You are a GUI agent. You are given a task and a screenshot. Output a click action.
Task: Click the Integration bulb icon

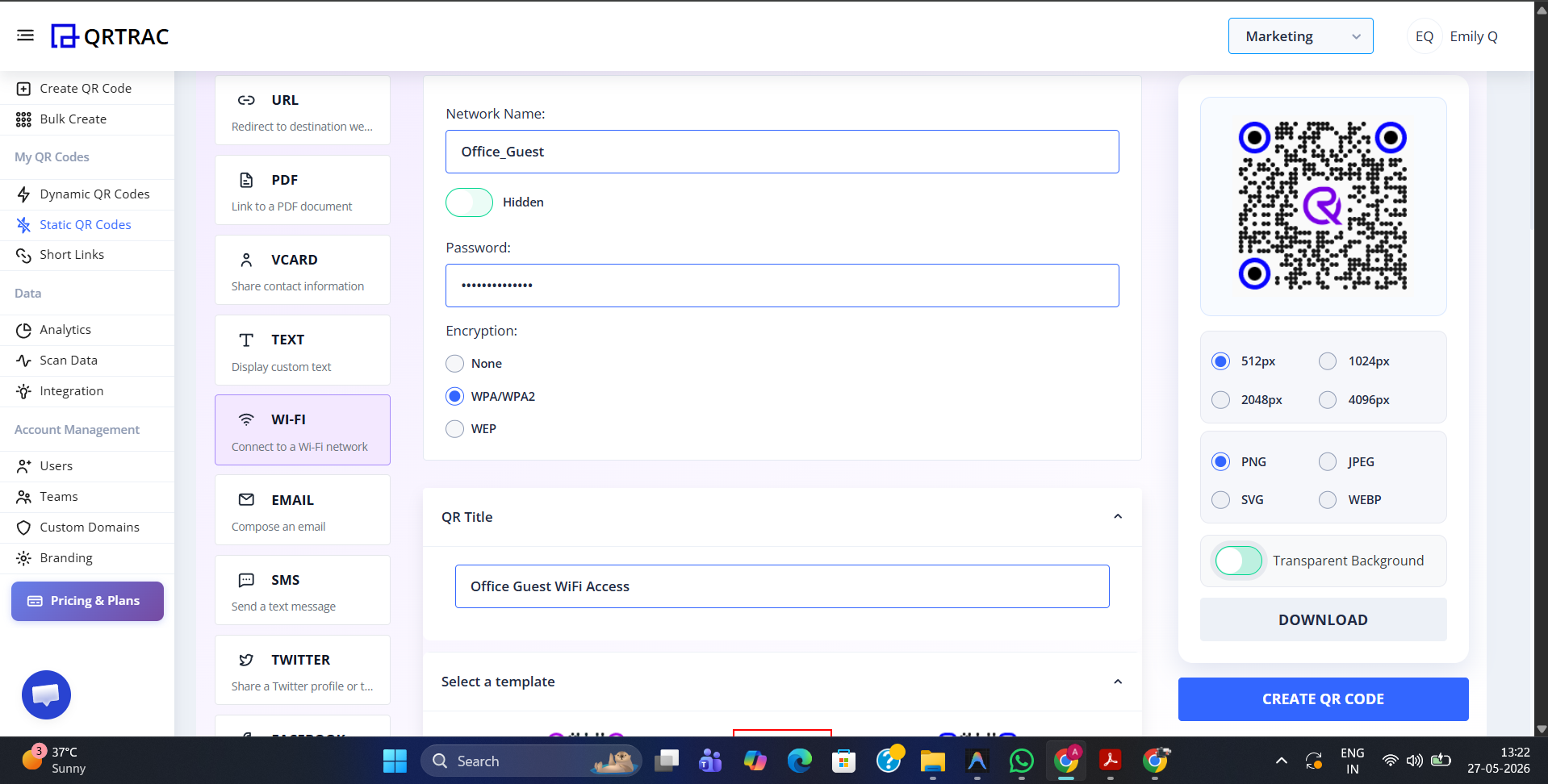click(x=23, y=391)
